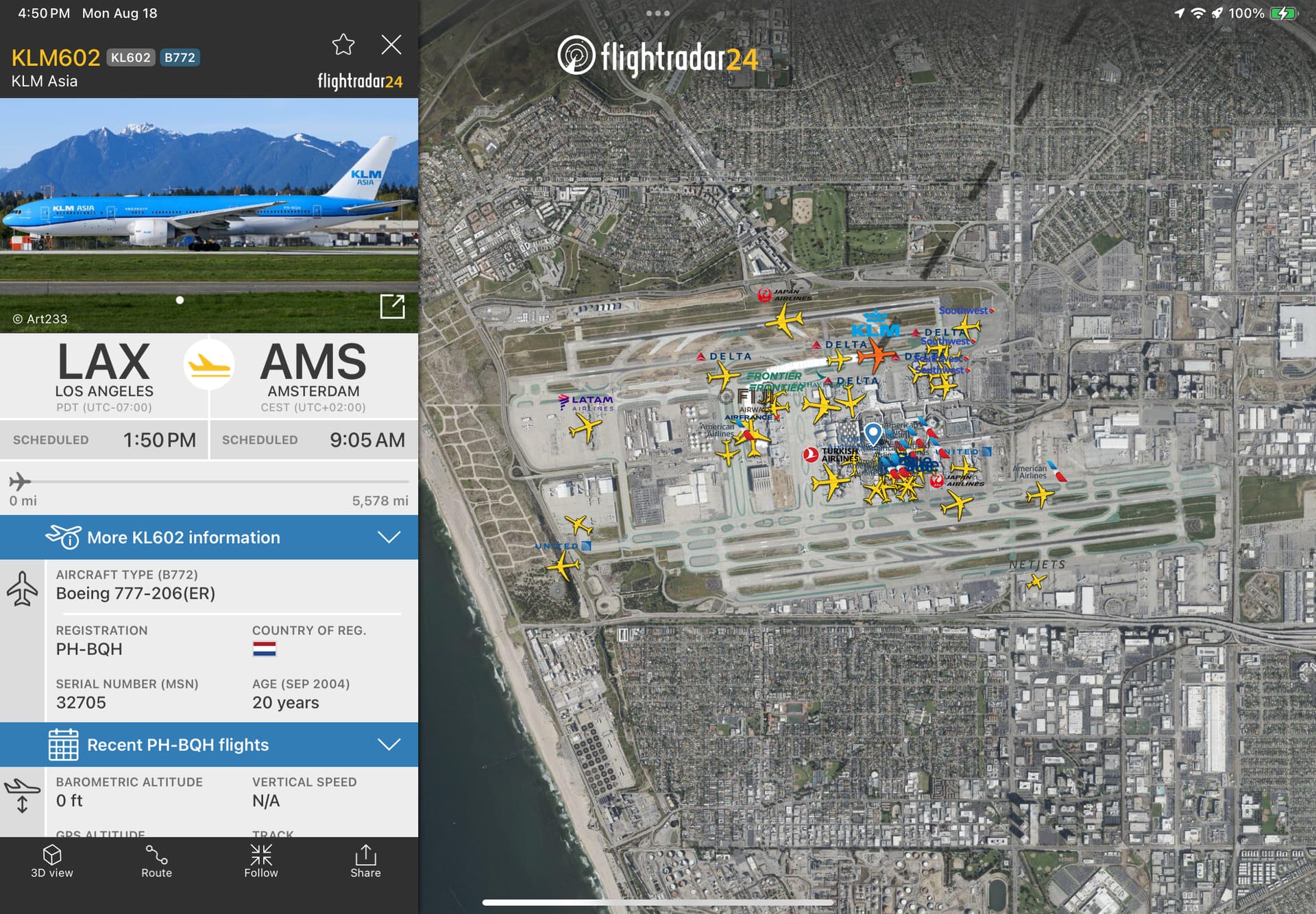Open the aircraft photo in full view
The height and width of the screenshot is (914, 1316).
click(x=393, y=306)
